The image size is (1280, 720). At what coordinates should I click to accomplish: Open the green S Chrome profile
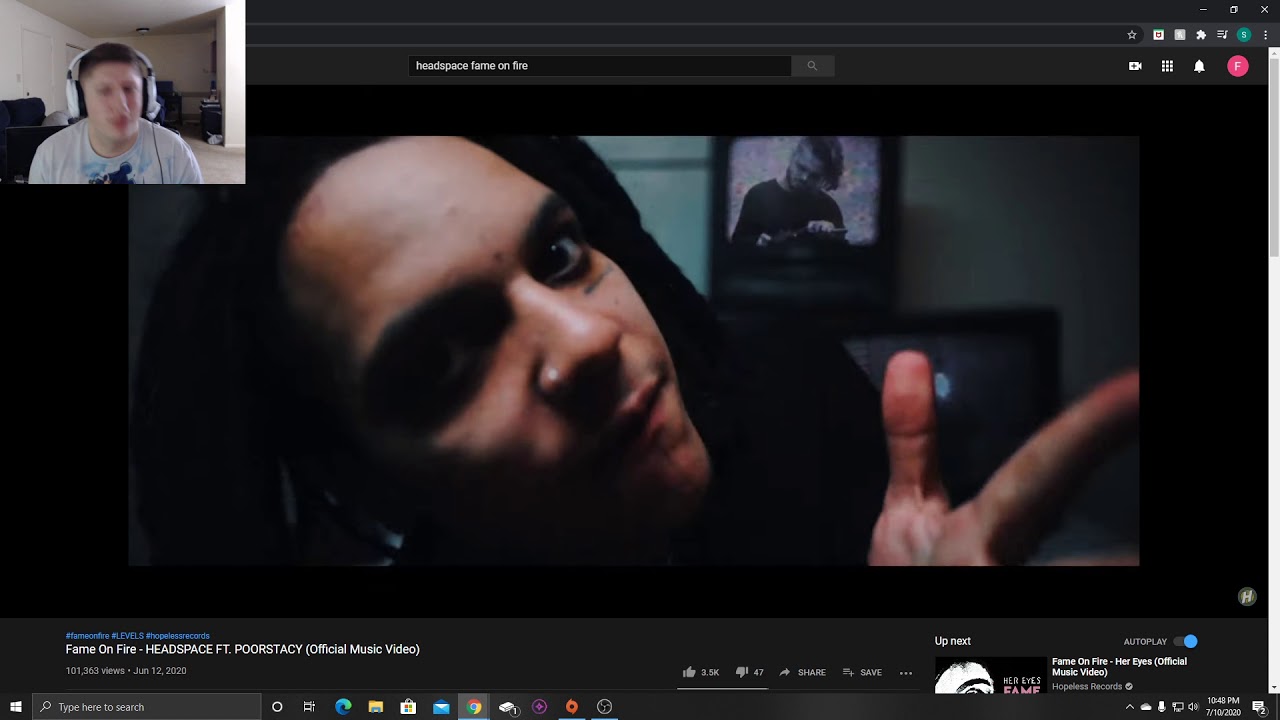(x=1244, y=35)
